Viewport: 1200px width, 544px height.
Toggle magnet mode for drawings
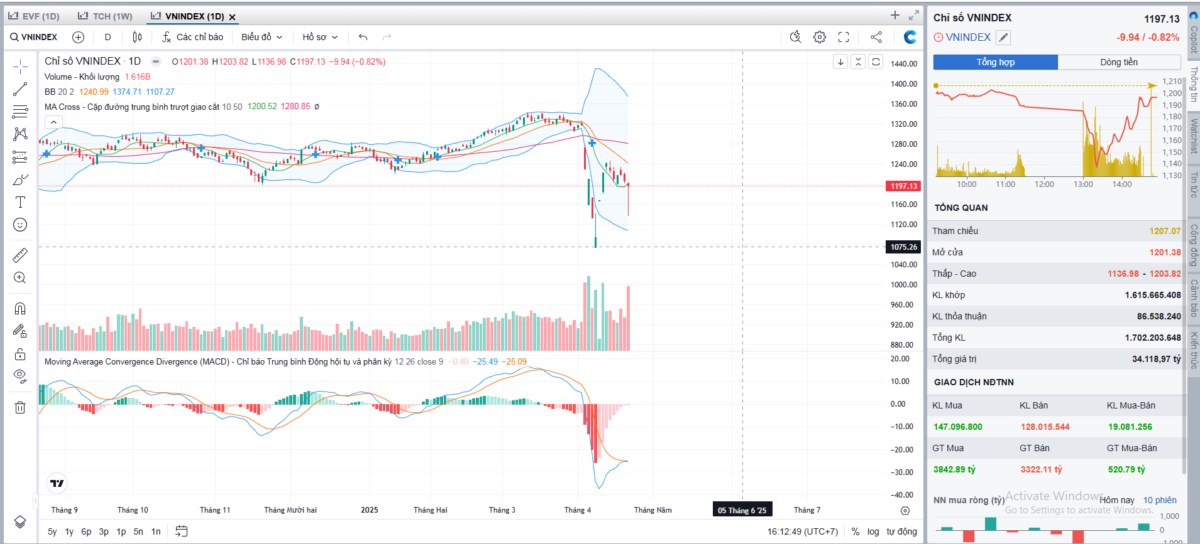[x=19, y=308]
